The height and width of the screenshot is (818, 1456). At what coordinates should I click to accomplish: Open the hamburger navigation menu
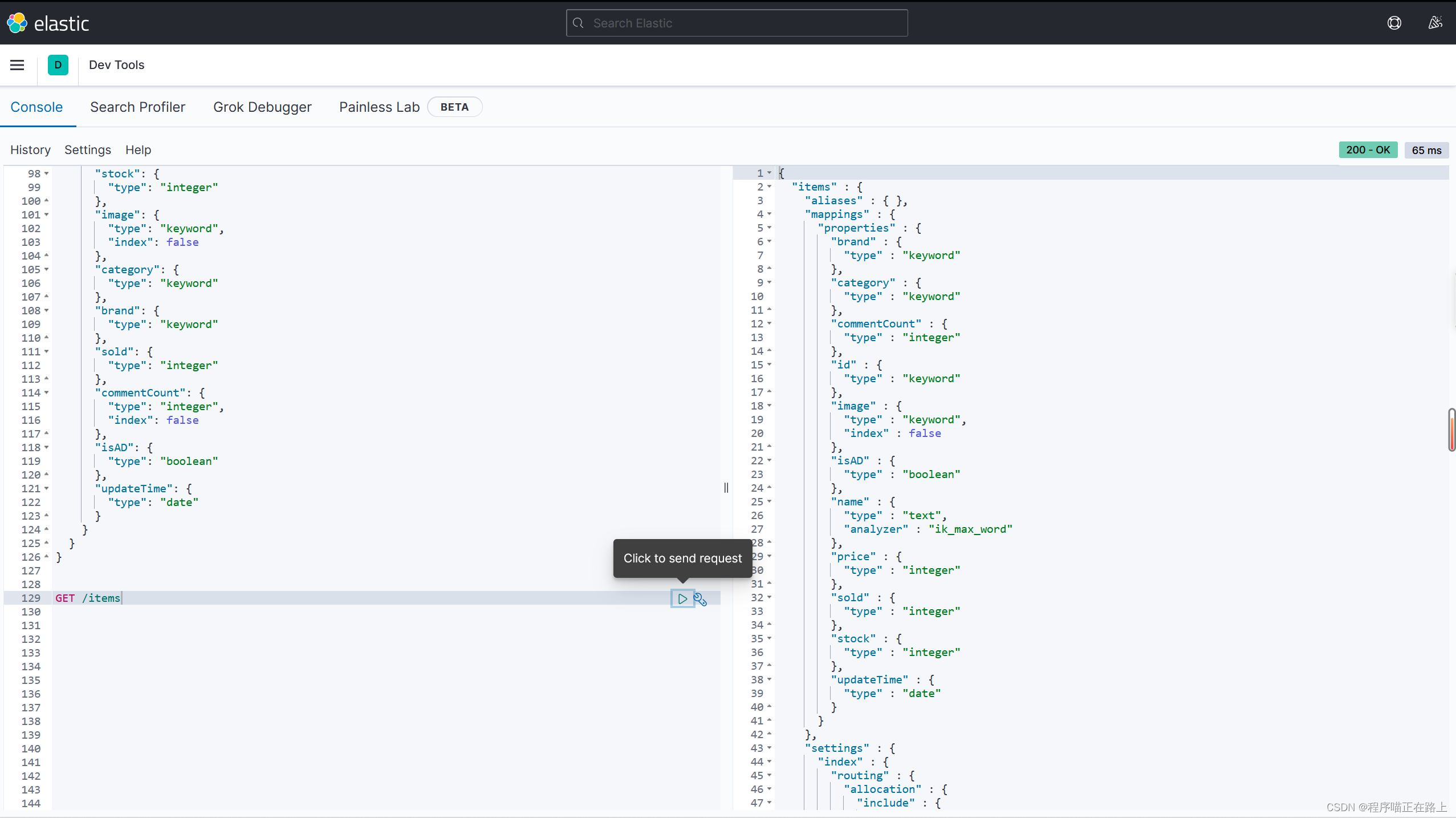(x=17, y=65)
